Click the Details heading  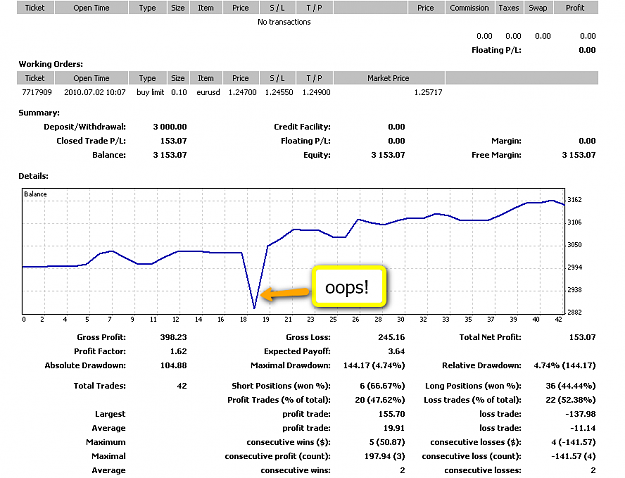33,176
